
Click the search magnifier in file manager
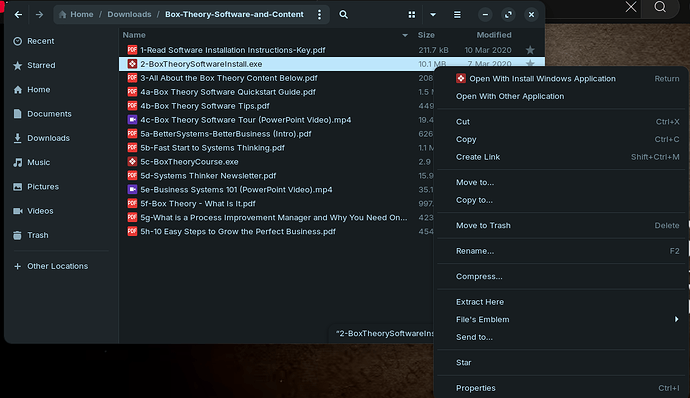[343, 15]
